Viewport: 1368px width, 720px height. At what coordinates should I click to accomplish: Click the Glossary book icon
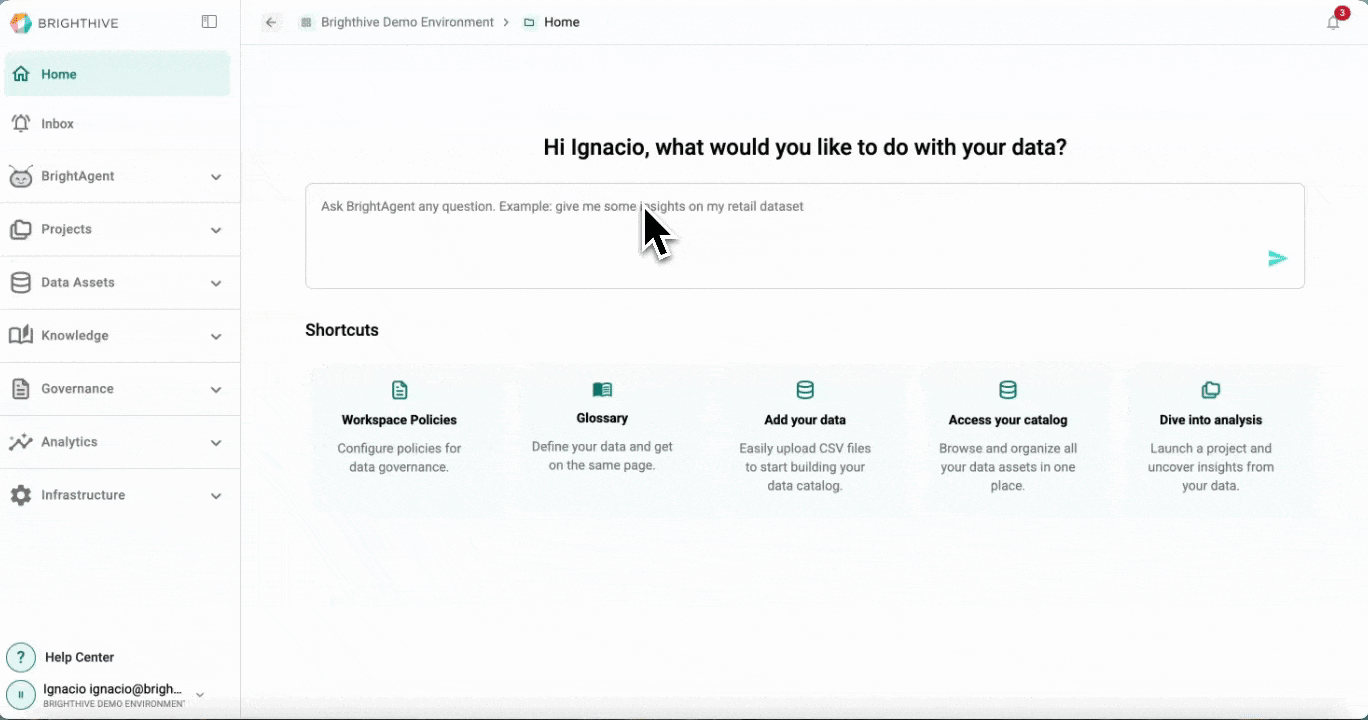(x=602, y=389)
